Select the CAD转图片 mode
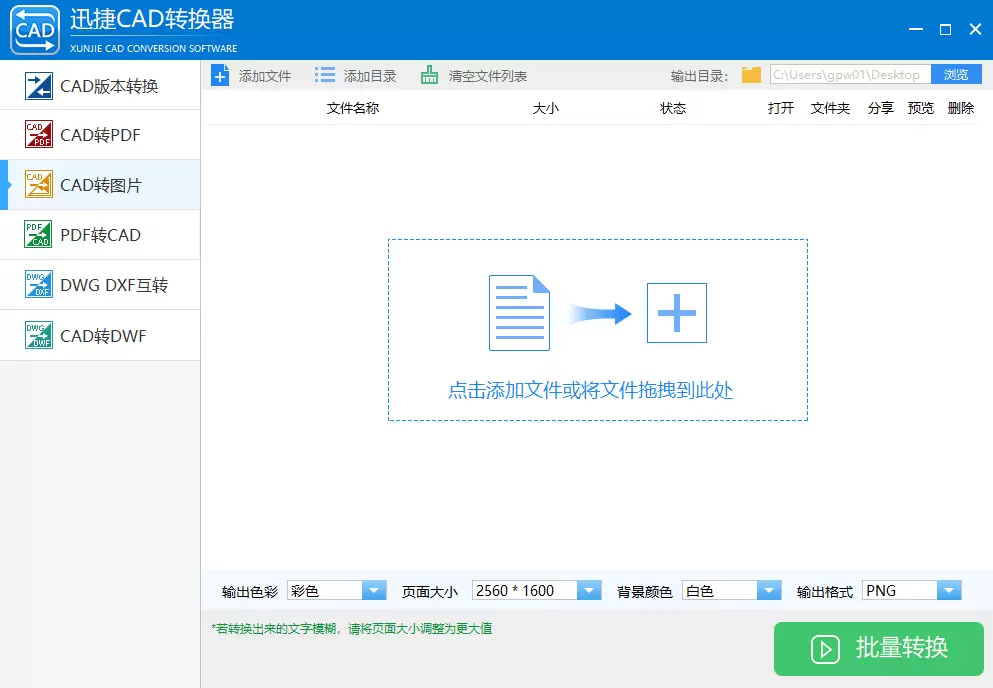 (x=100, y=185)
